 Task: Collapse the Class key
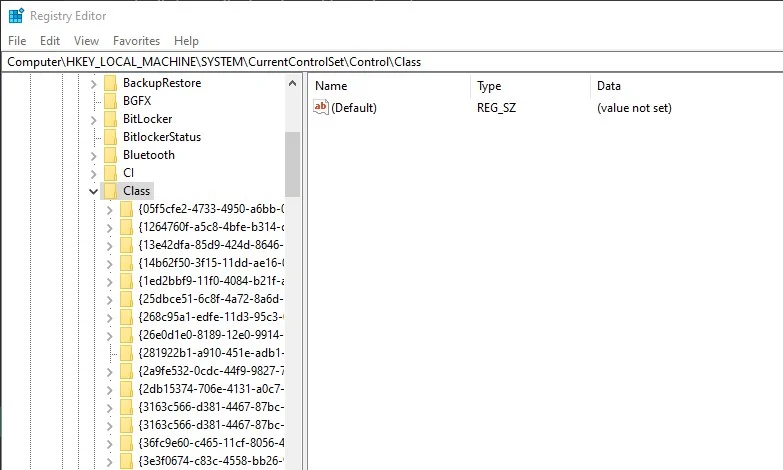tap(93, 191)
